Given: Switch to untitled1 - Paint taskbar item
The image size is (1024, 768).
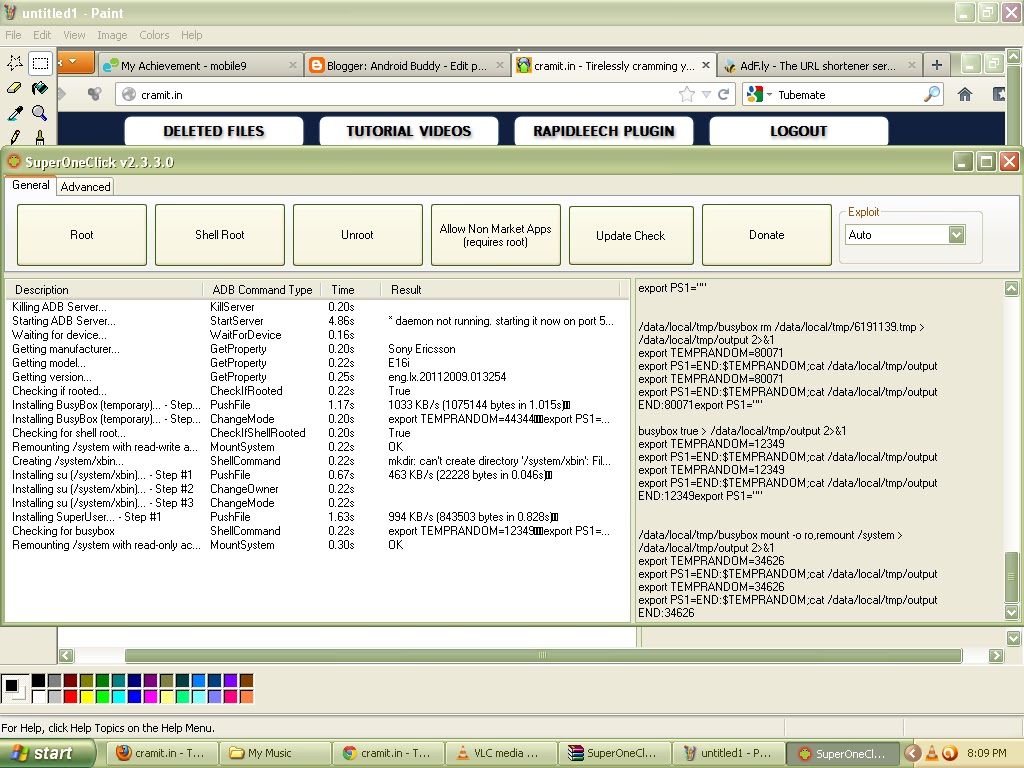Looking at the screenshot, I should (728, 753).
